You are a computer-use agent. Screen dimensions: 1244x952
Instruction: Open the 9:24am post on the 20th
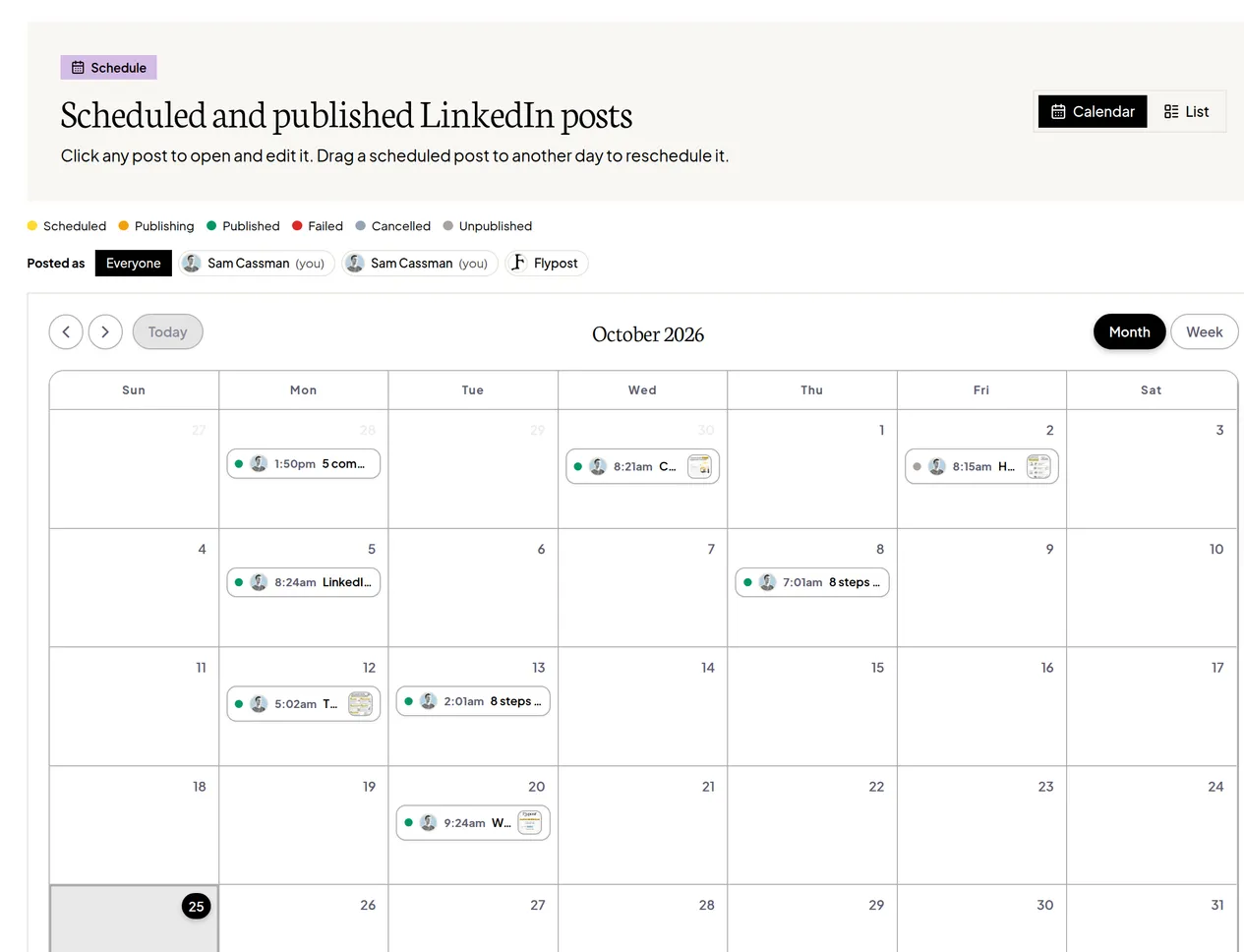473,823
